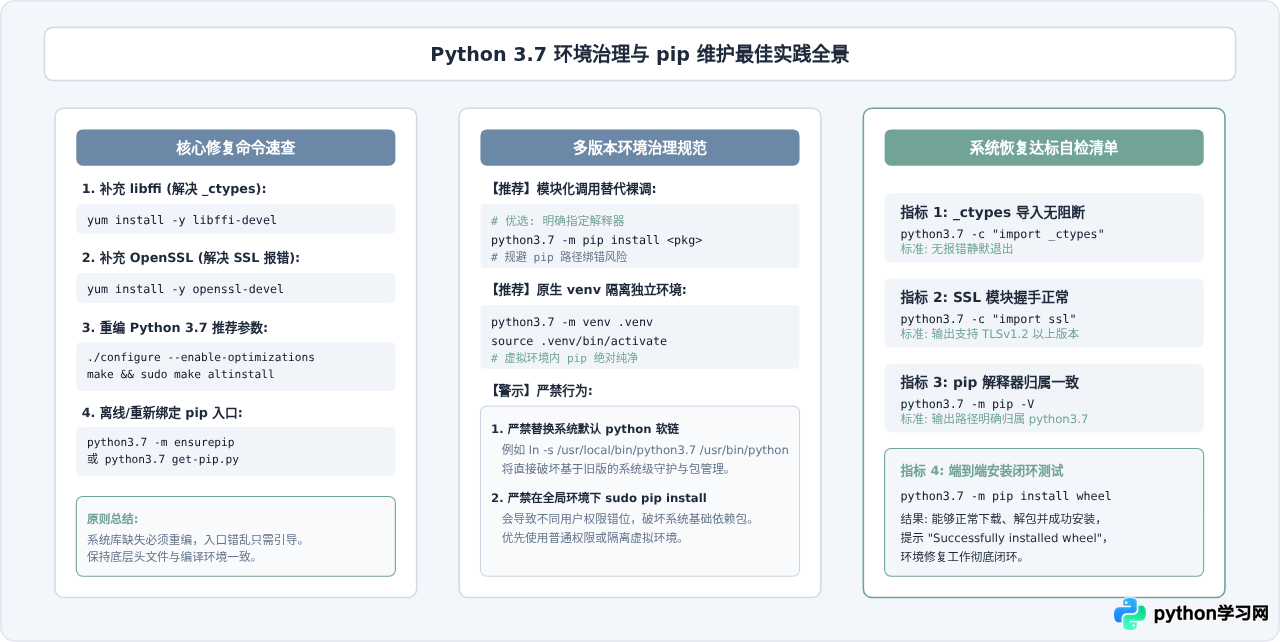Click the text '标准: 输出支持 TLSv1.2 以上版本'

[x=989, y=334]
